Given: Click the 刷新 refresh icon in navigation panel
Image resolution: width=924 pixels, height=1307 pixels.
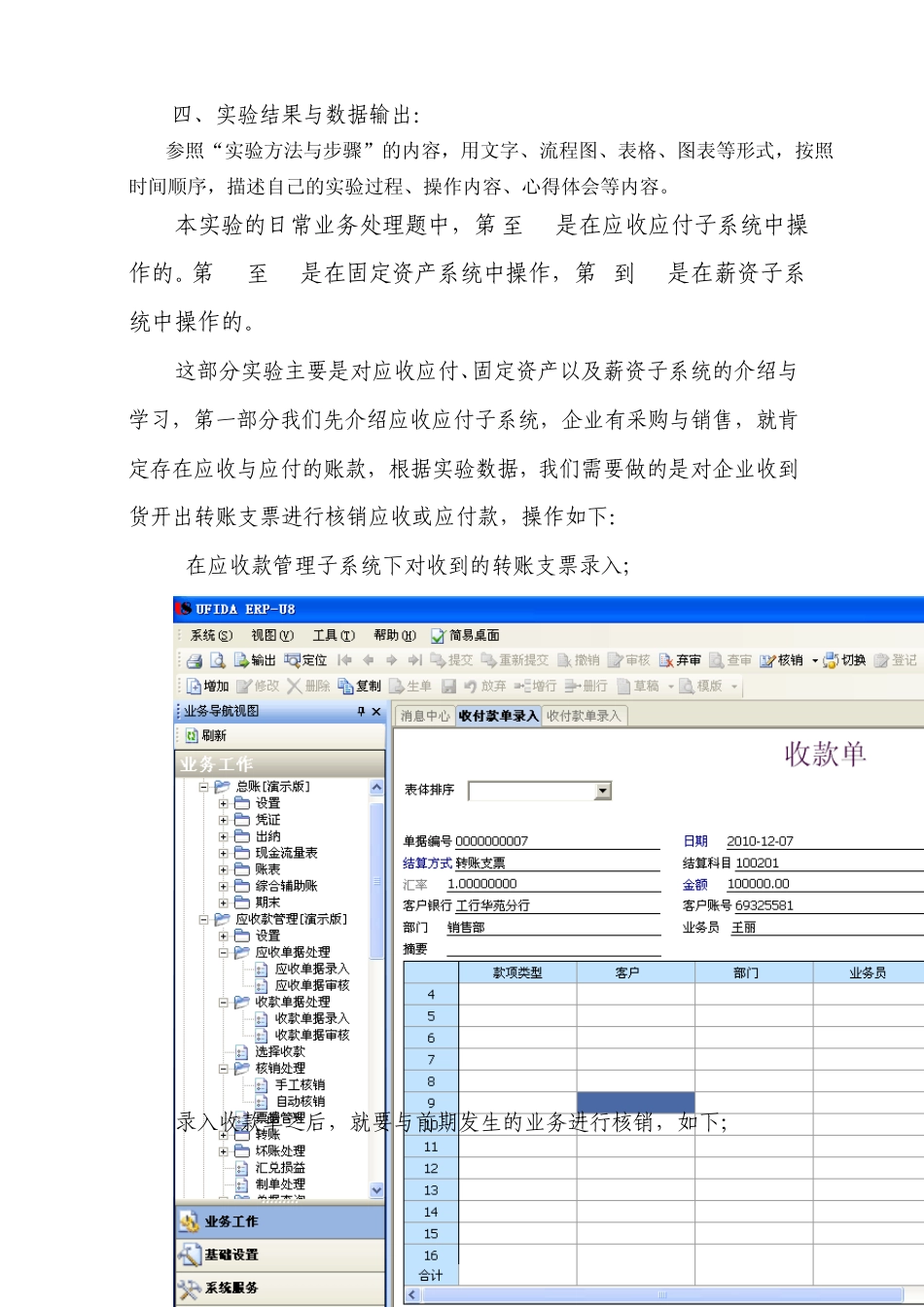Looking at the screenshot, I should click(206, 736).
